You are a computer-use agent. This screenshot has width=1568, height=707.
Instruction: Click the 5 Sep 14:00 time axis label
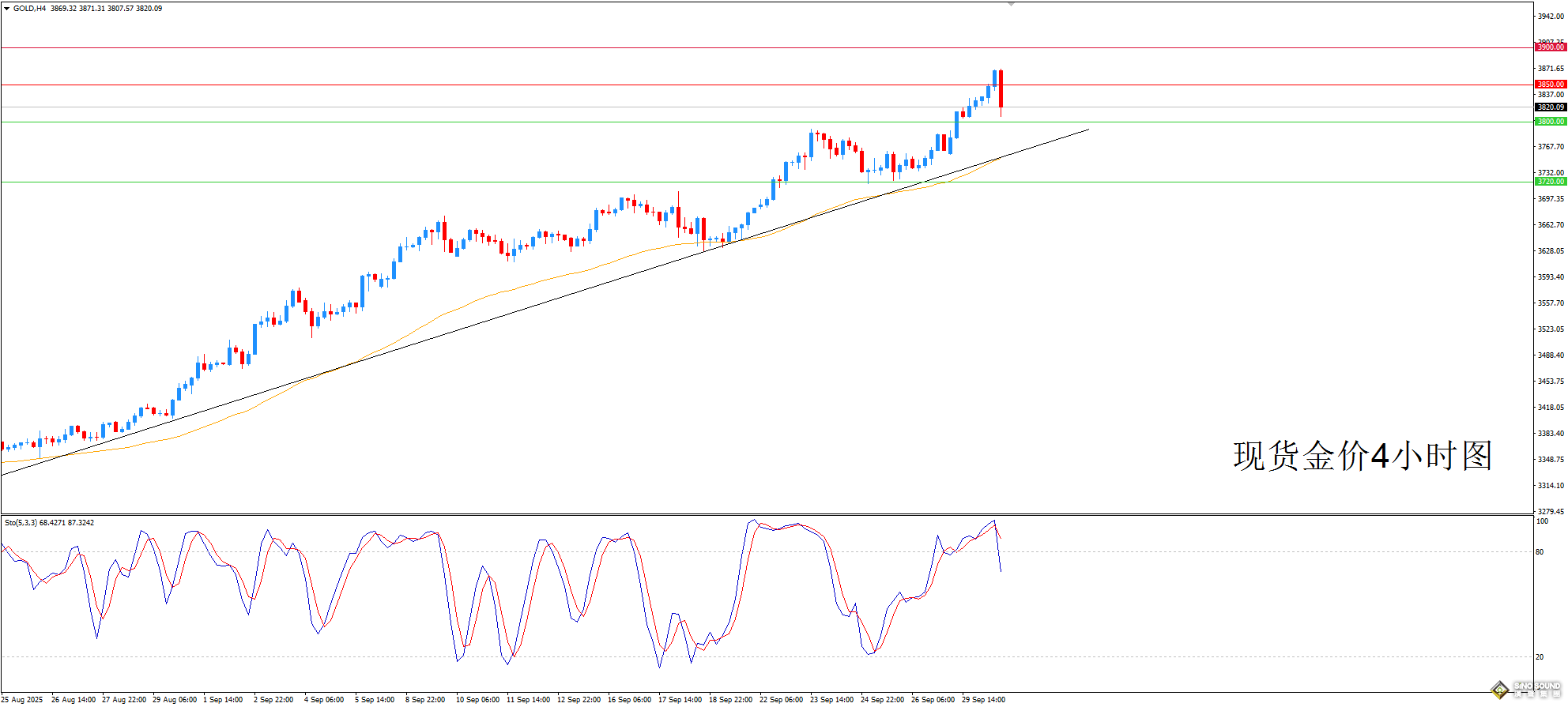click(375, 700)
